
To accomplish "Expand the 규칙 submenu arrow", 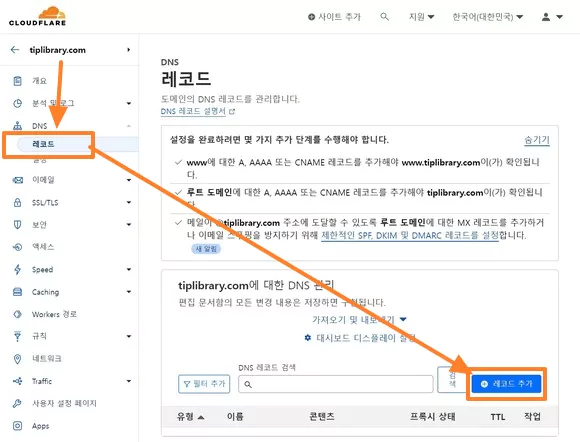I will (x=129, y=336).
